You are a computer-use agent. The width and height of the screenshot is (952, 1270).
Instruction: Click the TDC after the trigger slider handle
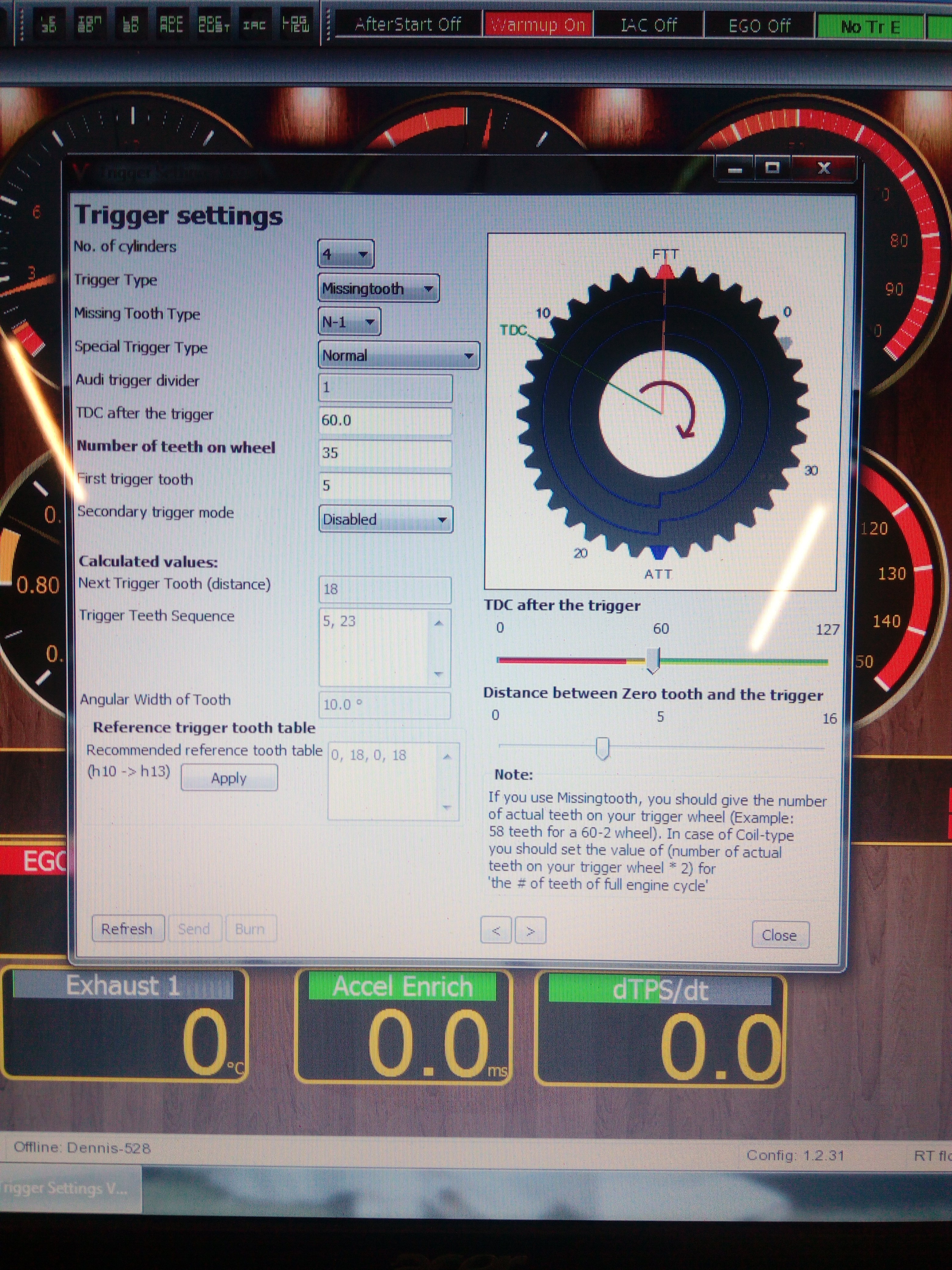click(x=654, y=661)
